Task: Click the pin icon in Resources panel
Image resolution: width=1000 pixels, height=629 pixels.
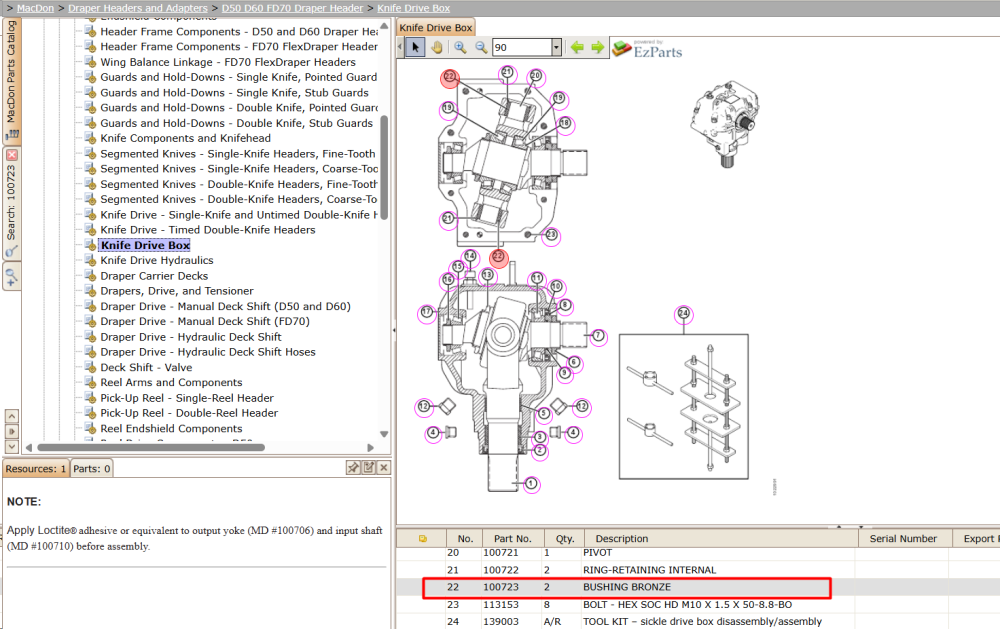Action: pyautogui.click(x=353, y=468)
